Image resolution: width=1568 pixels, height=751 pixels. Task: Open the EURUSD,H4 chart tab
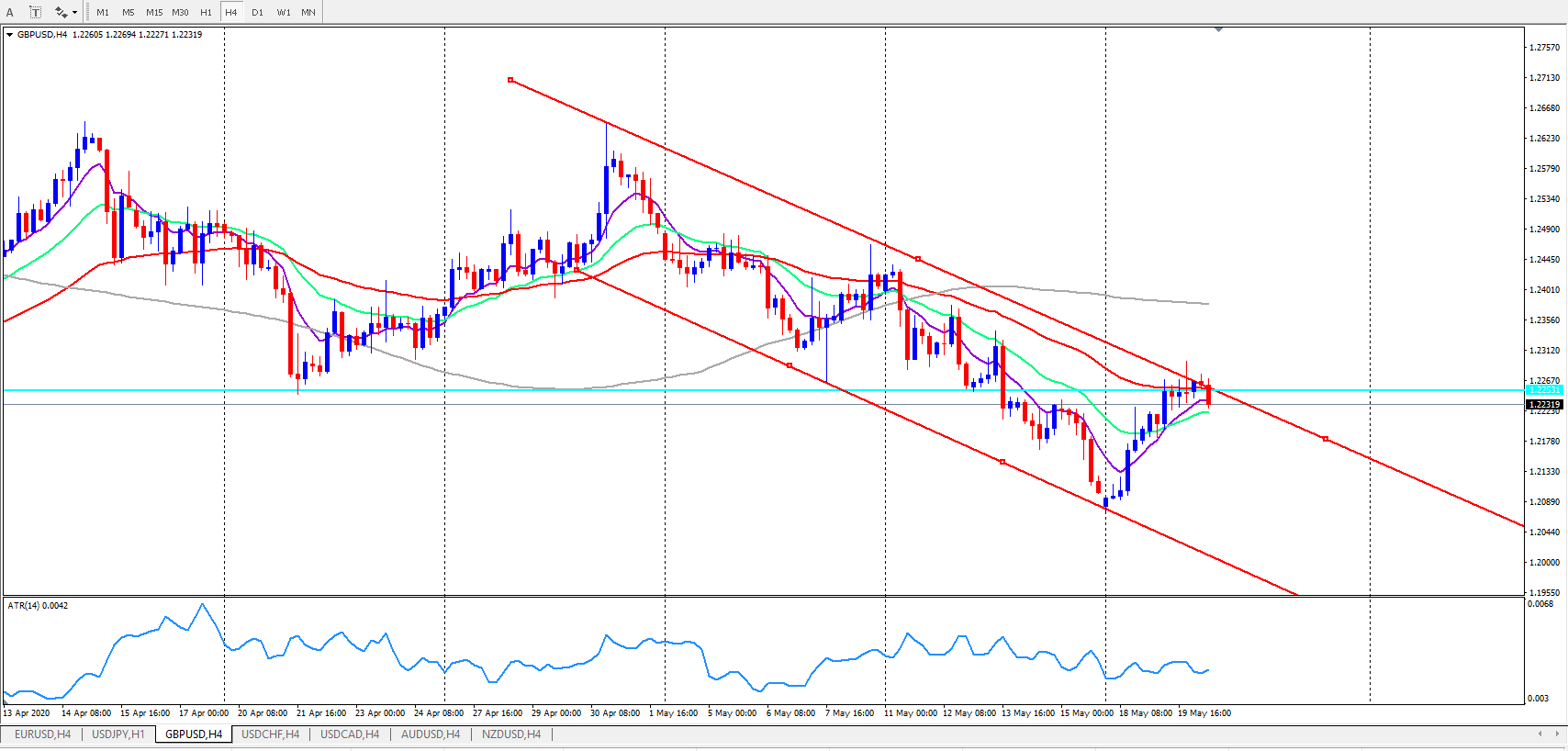coord(42,734)
